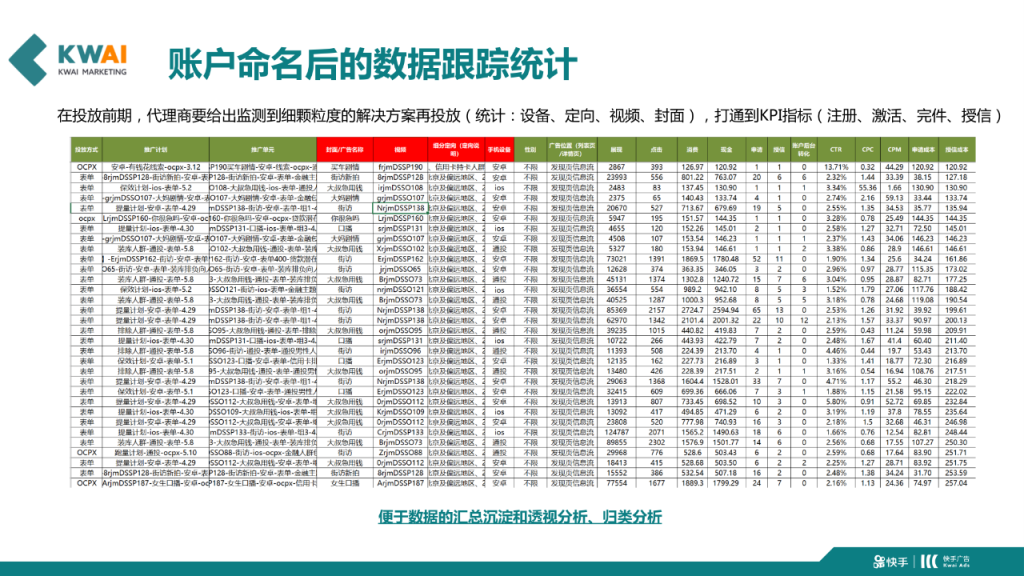
Task: Click the CTR column header
Action: [836, 150]
